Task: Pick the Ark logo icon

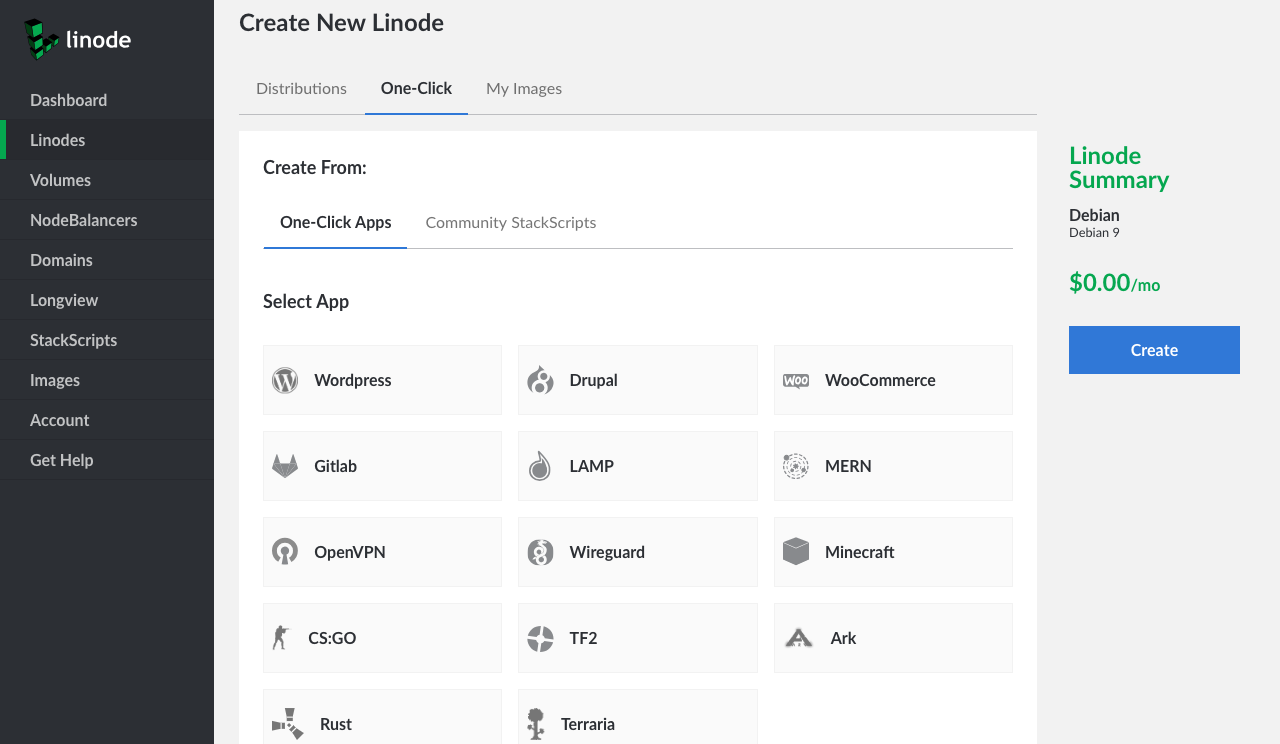Action: [x=798, y=638]
